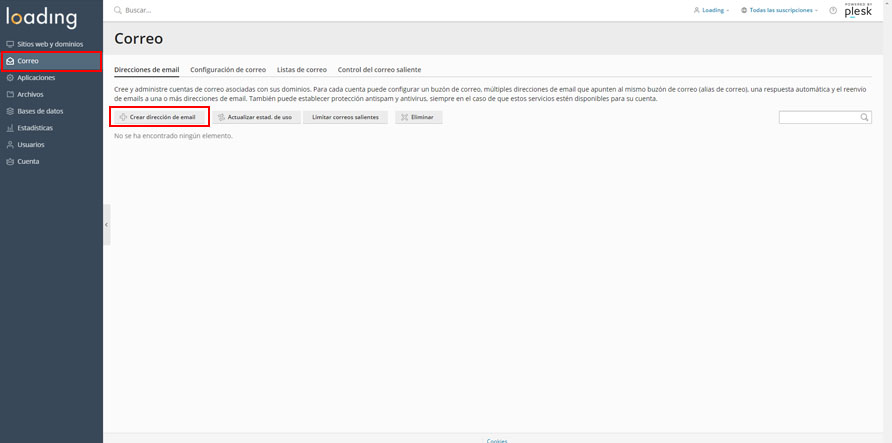Screen dimensions: 892x443
Task: Select Aplicaciones in the sidebar
Action: tap(36, 78)
